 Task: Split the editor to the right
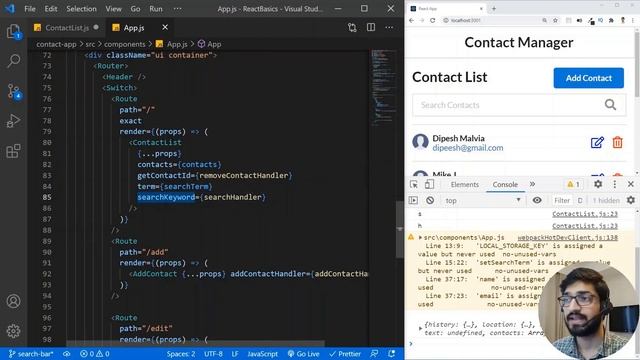(371, 27)
